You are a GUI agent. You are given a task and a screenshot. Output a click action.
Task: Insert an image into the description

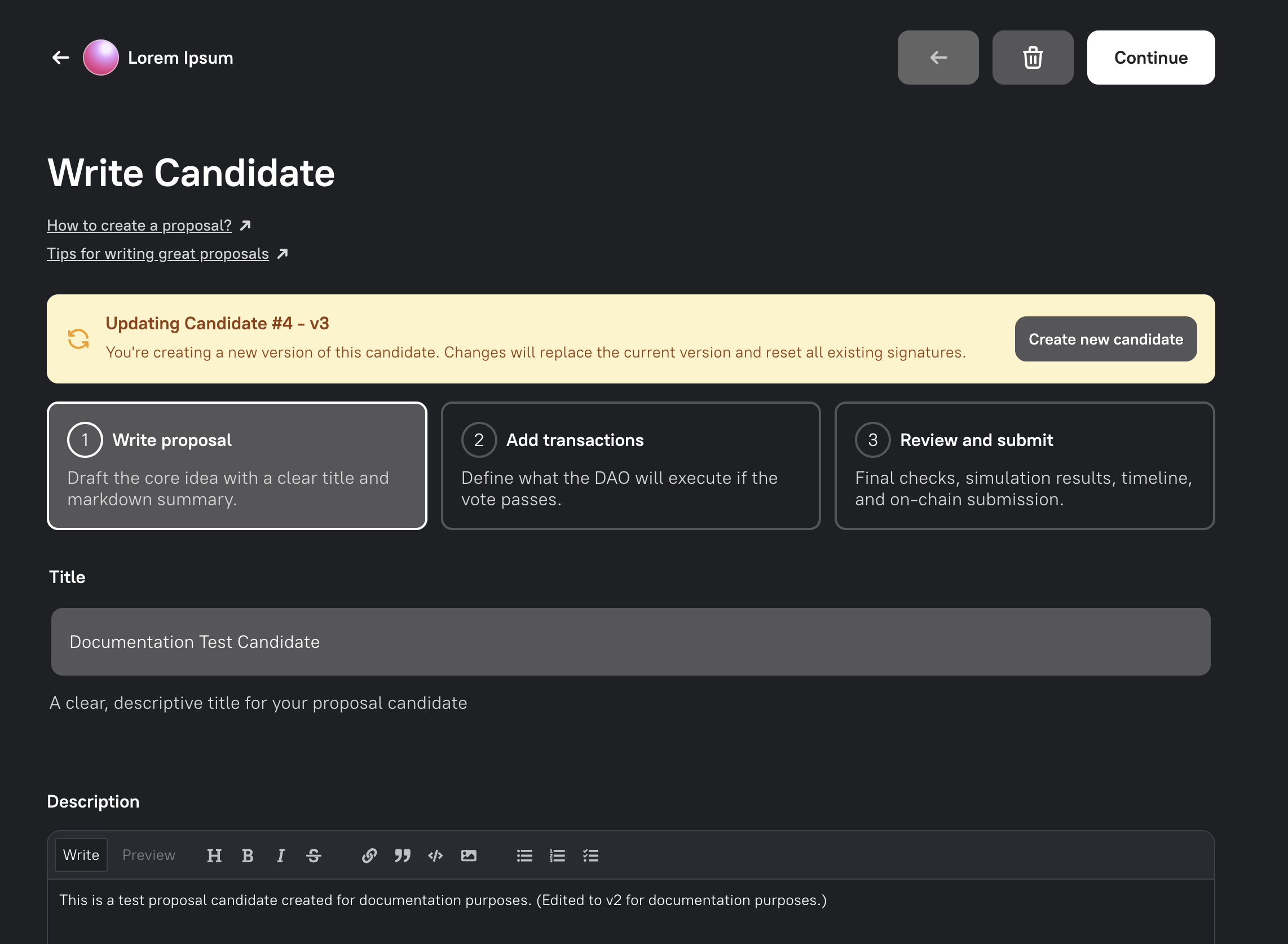469,855
